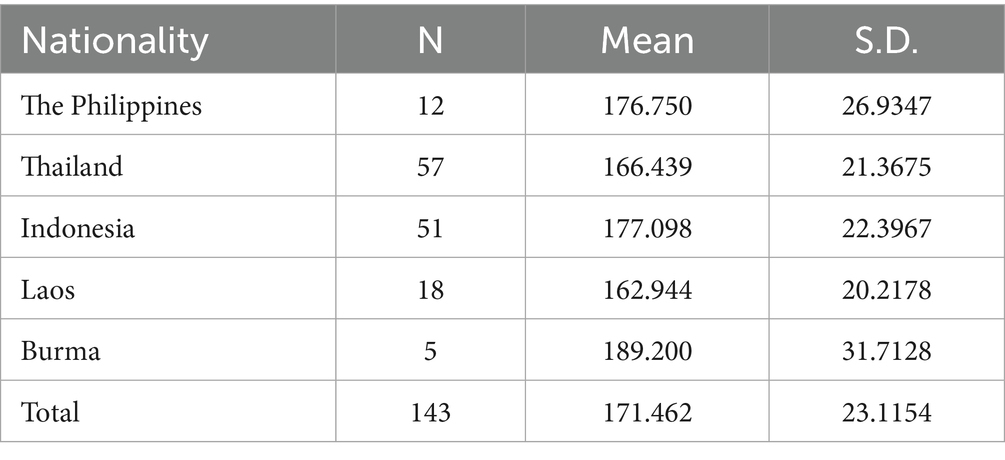Select Thailand's mean value 166.439
Screen dimensions: 1005x460
[647, 166]
